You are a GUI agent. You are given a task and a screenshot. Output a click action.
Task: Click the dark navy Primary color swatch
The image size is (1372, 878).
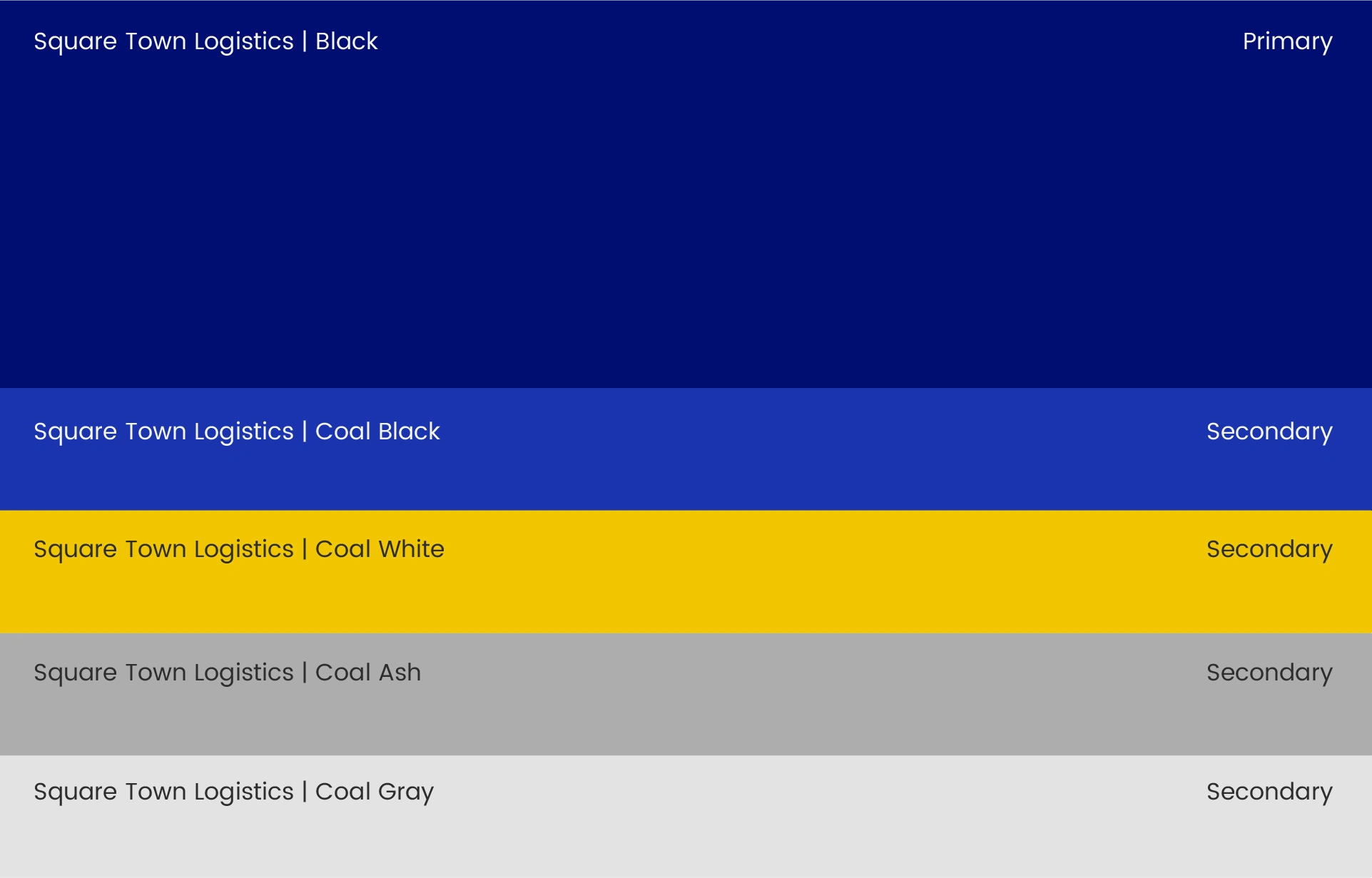pyautogui.click(x=685, y=214)
